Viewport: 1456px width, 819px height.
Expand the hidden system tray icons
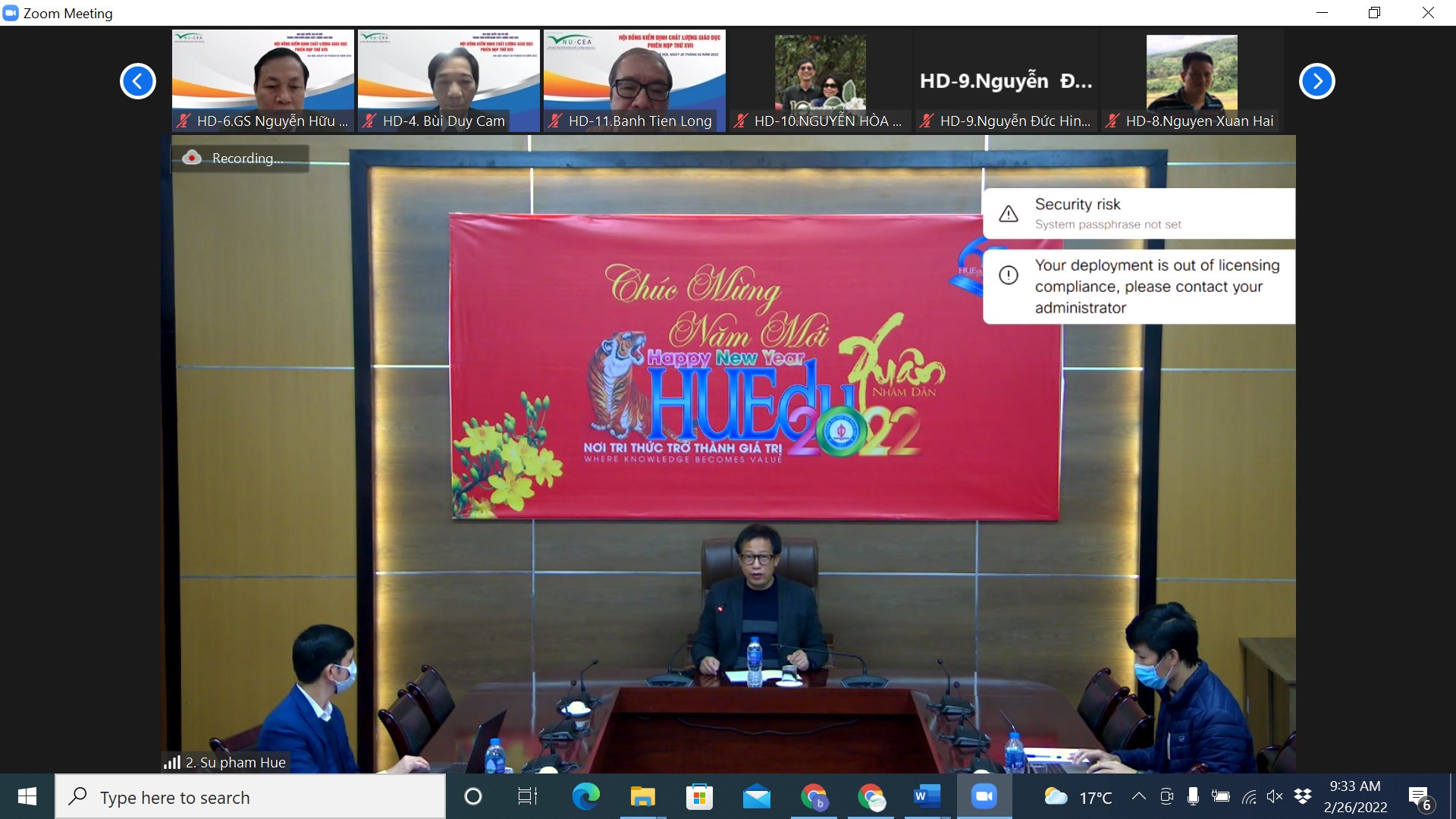point(1138,796)
